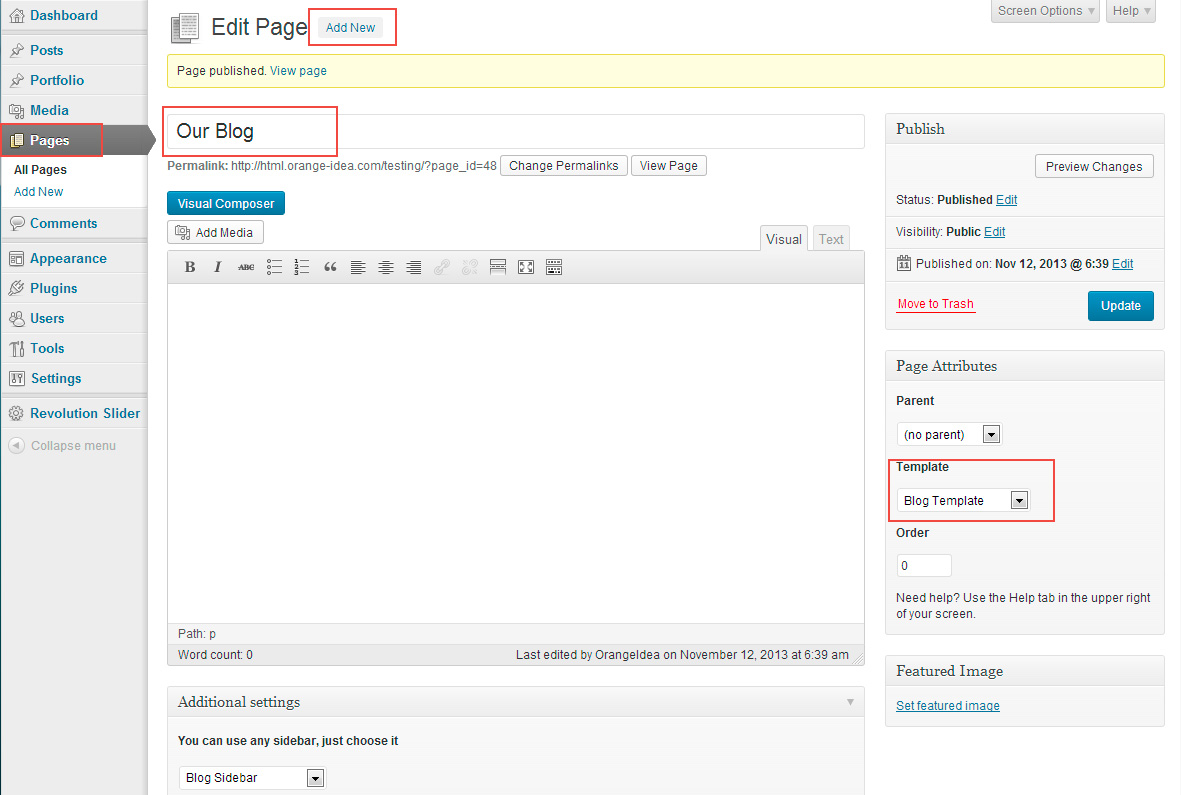Screen dimensions: 1181x795
Task: Select Add New under Pages submenu
Action: [x=38, y=192]
